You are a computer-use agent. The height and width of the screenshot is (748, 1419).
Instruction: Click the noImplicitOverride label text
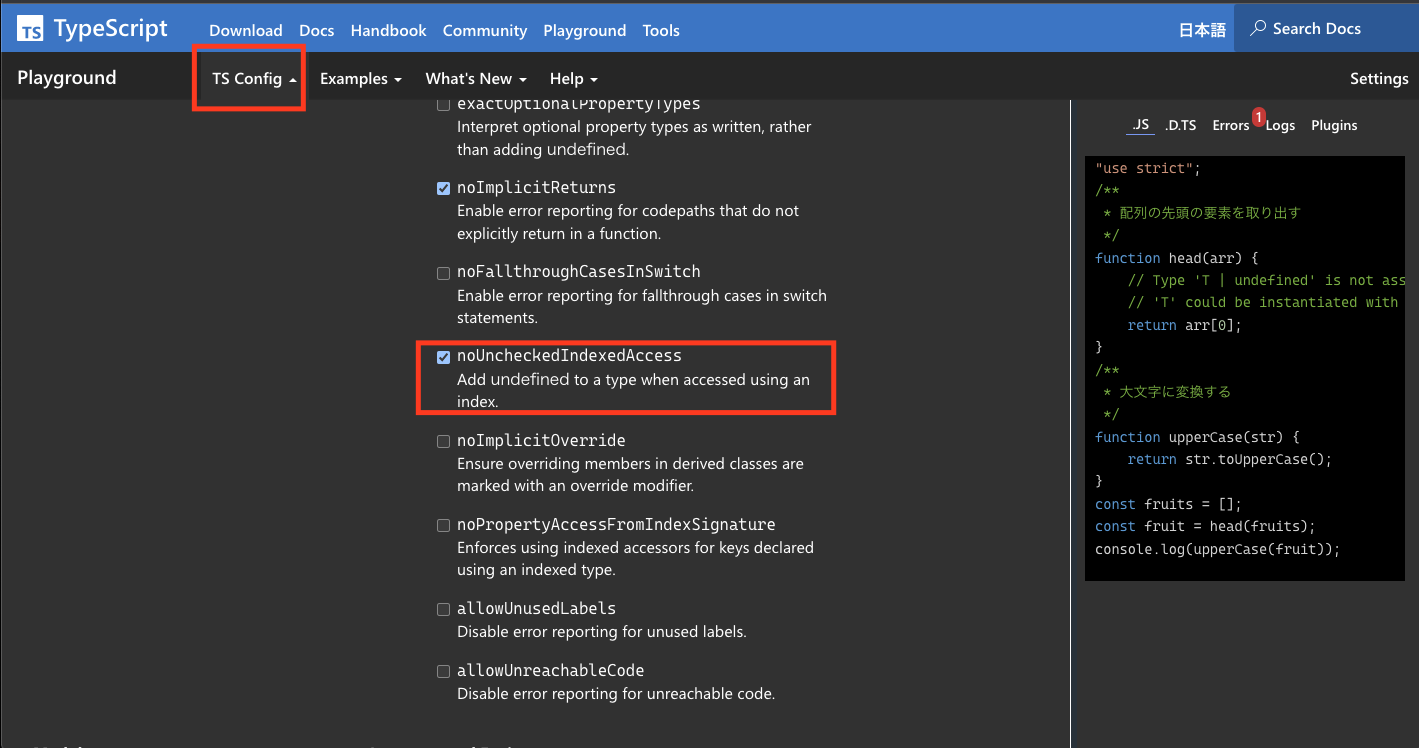pos(541,441)
